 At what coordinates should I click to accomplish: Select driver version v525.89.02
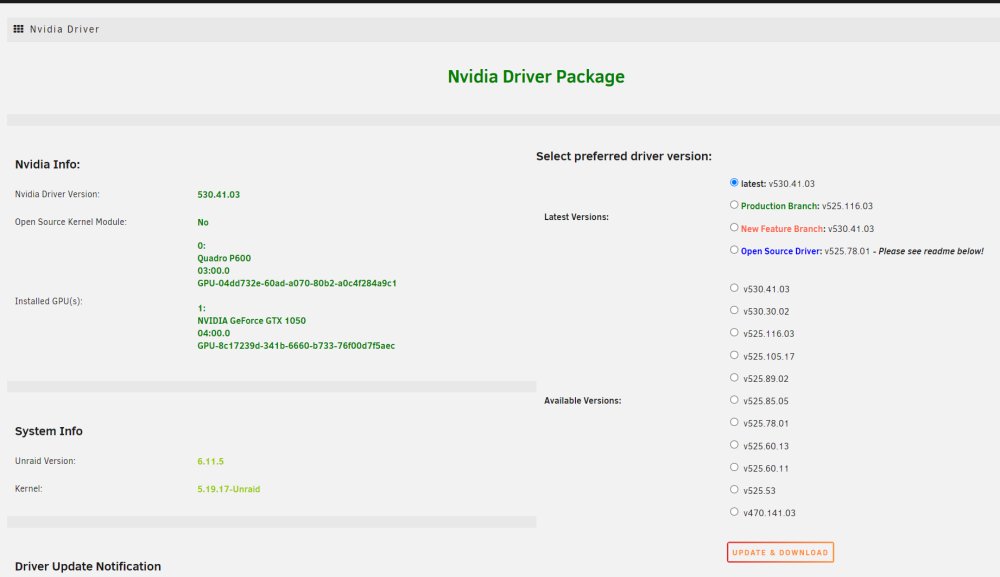click(x=734, y=377)
